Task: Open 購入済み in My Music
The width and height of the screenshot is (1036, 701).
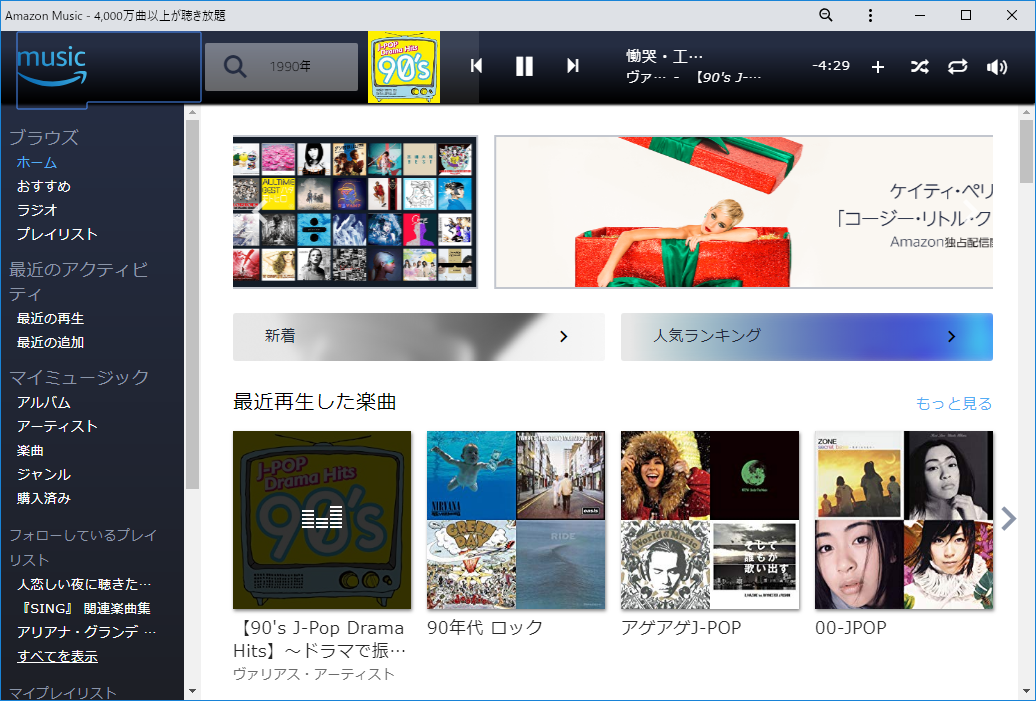Action: pos(44,498)
